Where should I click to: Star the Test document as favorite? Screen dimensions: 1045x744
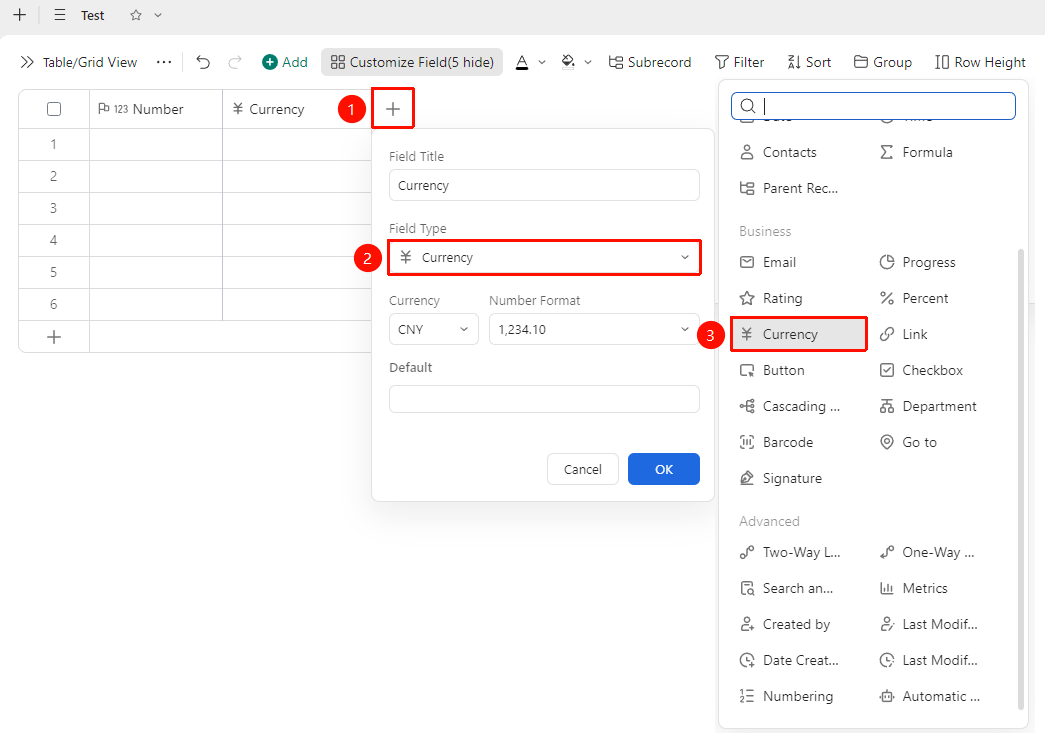[x=136, y=15]
